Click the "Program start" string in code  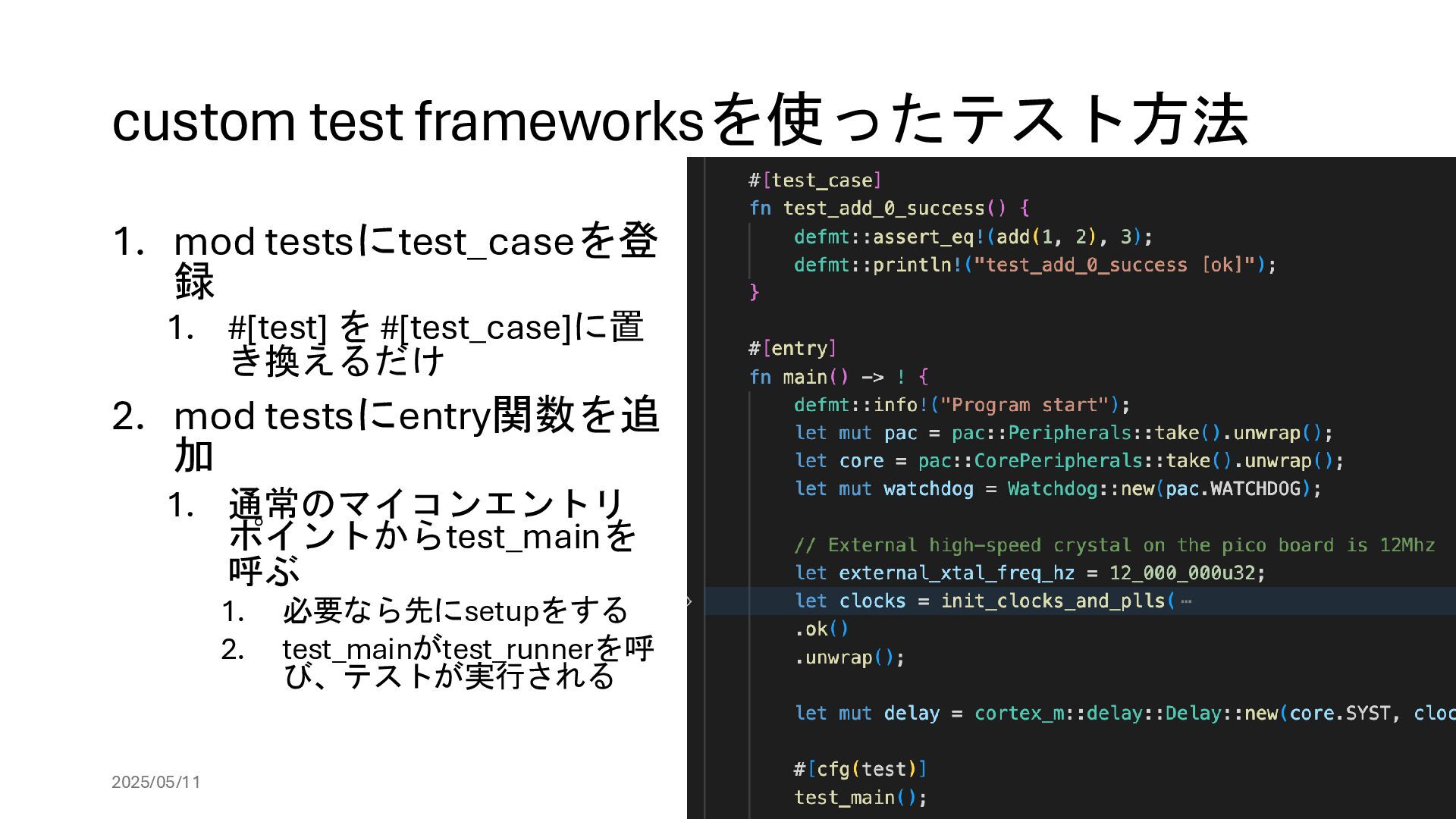click(1024, 405)
